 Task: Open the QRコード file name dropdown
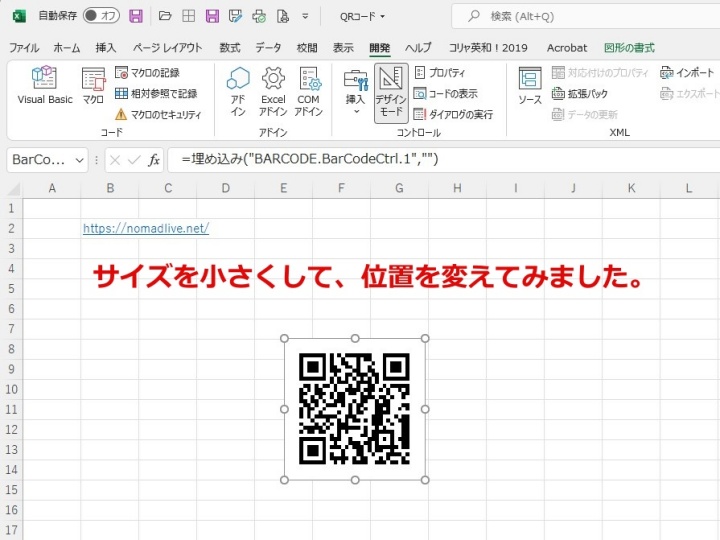click(x=362, y=17)
